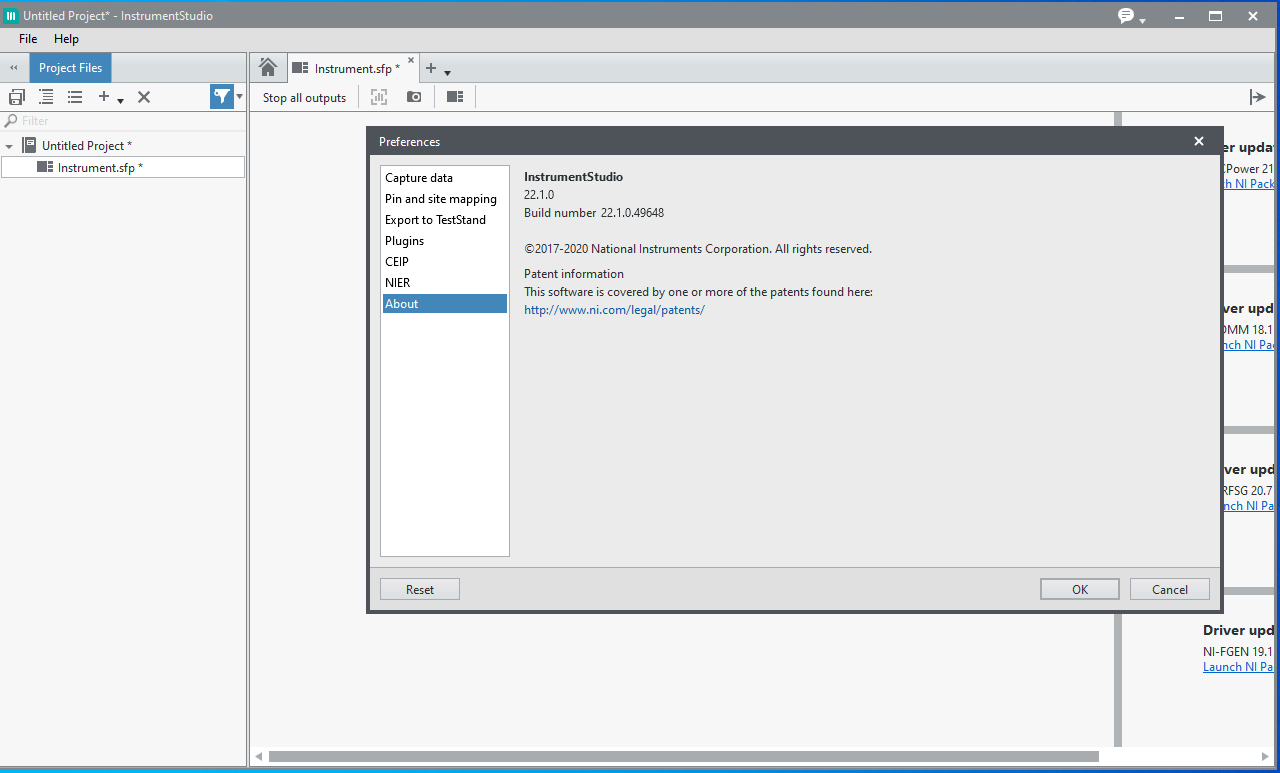Click the horizontal scrollbar left arrow
This screenshot has height=773, width=1280.
pos(258,756)
